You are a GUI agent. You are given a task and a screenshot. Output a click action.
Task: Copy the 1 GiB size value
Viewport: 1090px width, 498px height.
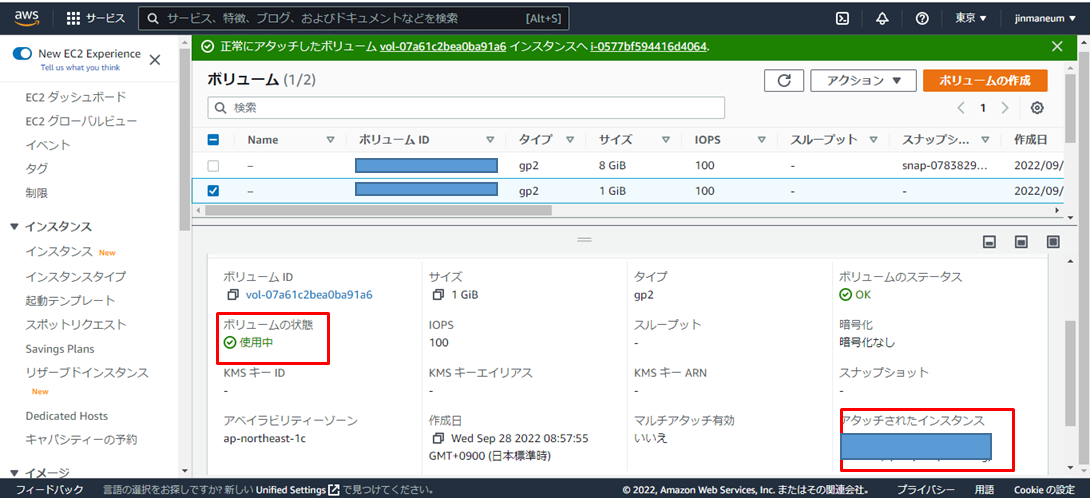[438, 295]
